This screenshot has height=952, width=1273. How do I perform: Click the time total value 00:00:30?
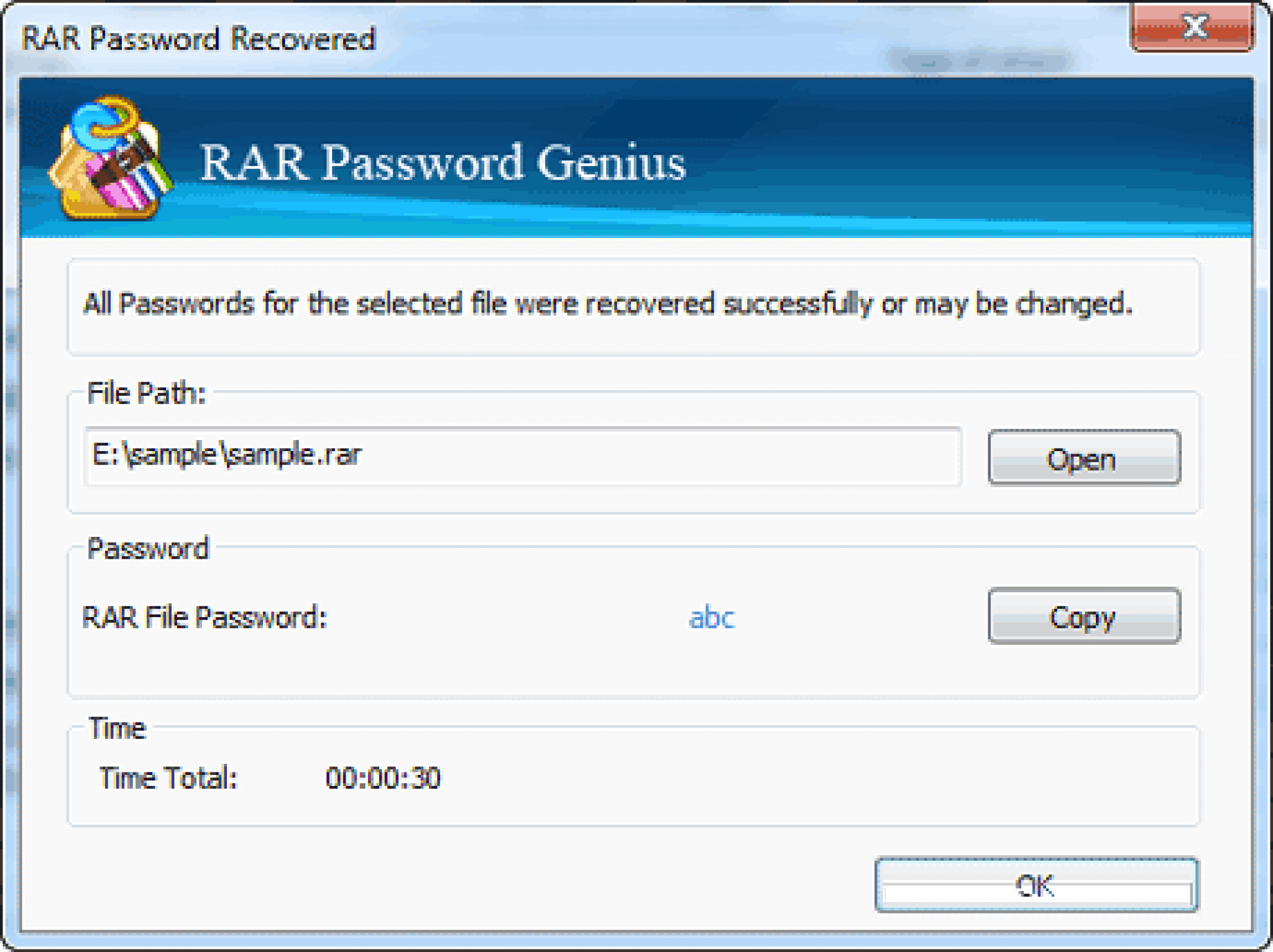tap(383, 778)
